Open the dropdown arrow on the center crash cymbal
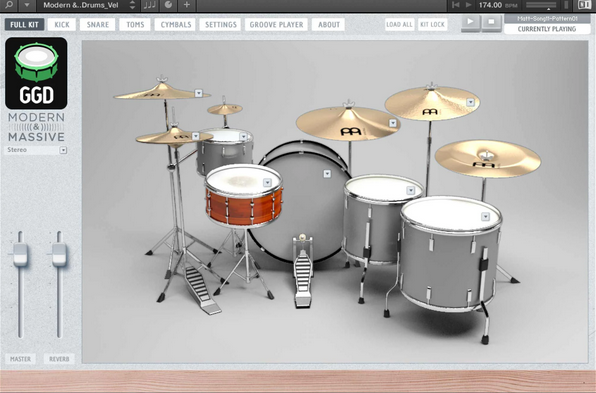 click(x=393, y=123)
